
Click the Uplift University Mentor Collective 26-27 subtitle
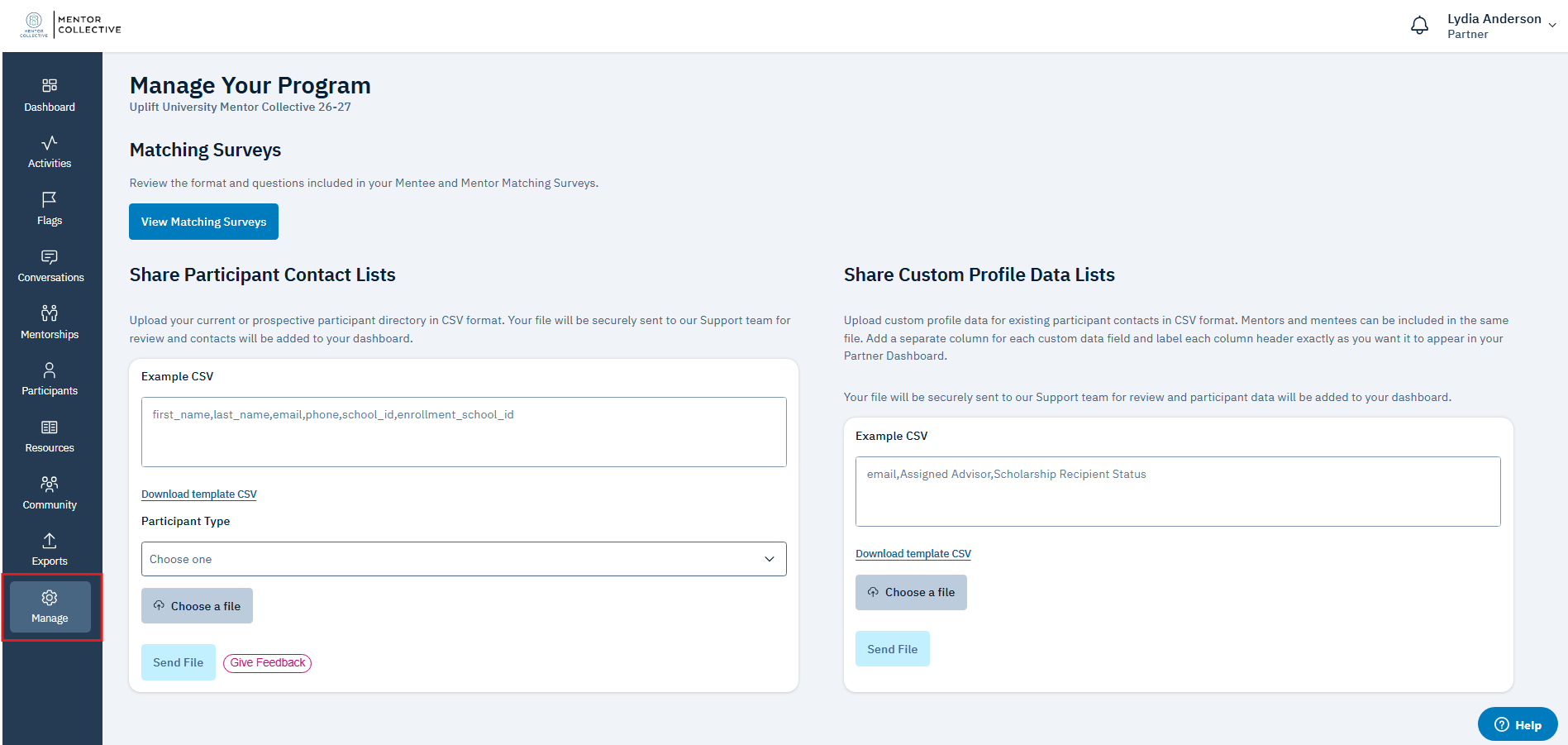pyautogui.click(x=241, y=107)
